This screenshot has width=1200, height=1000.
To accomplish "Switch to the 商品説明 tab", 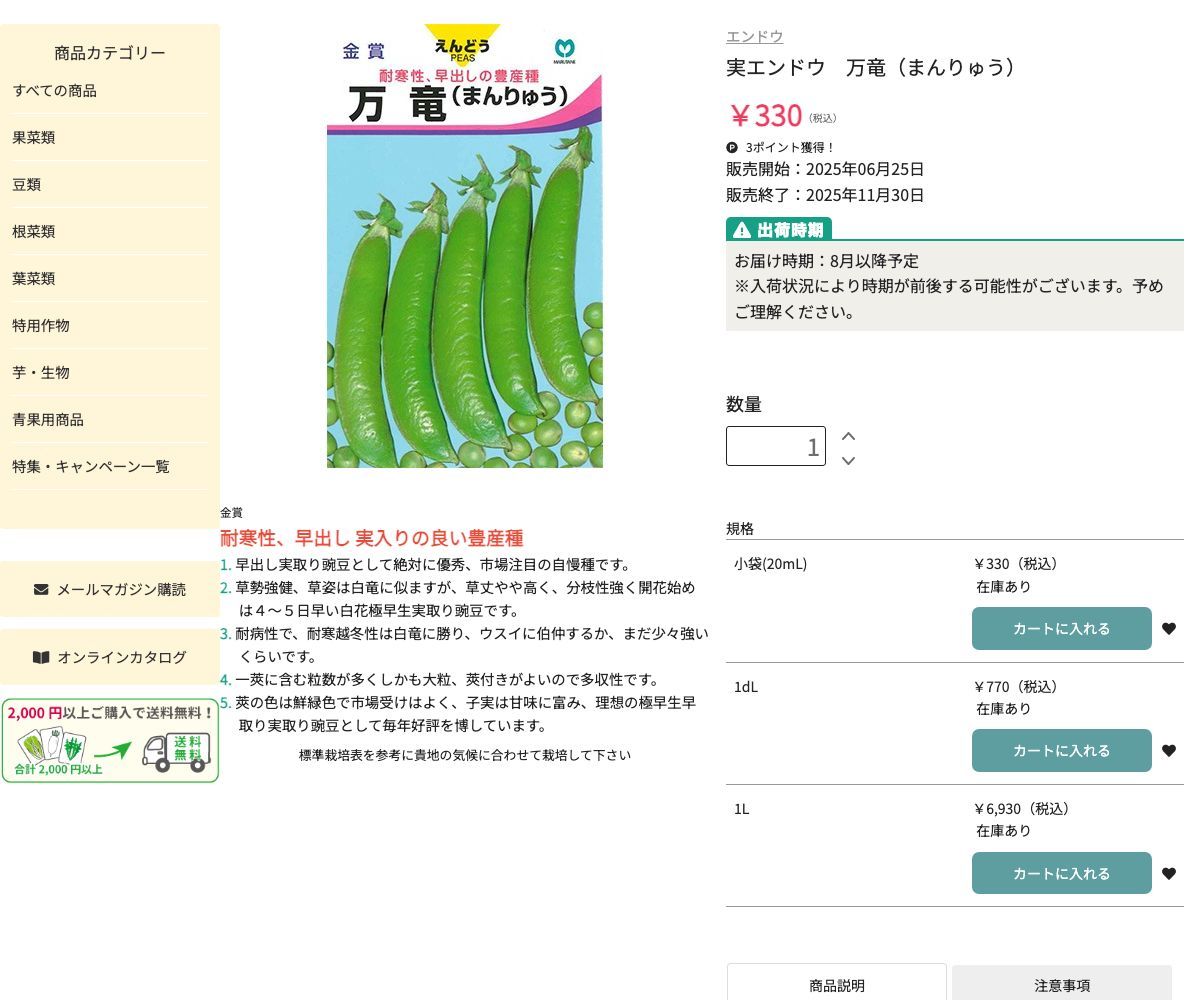I will [x=836, y=984].
